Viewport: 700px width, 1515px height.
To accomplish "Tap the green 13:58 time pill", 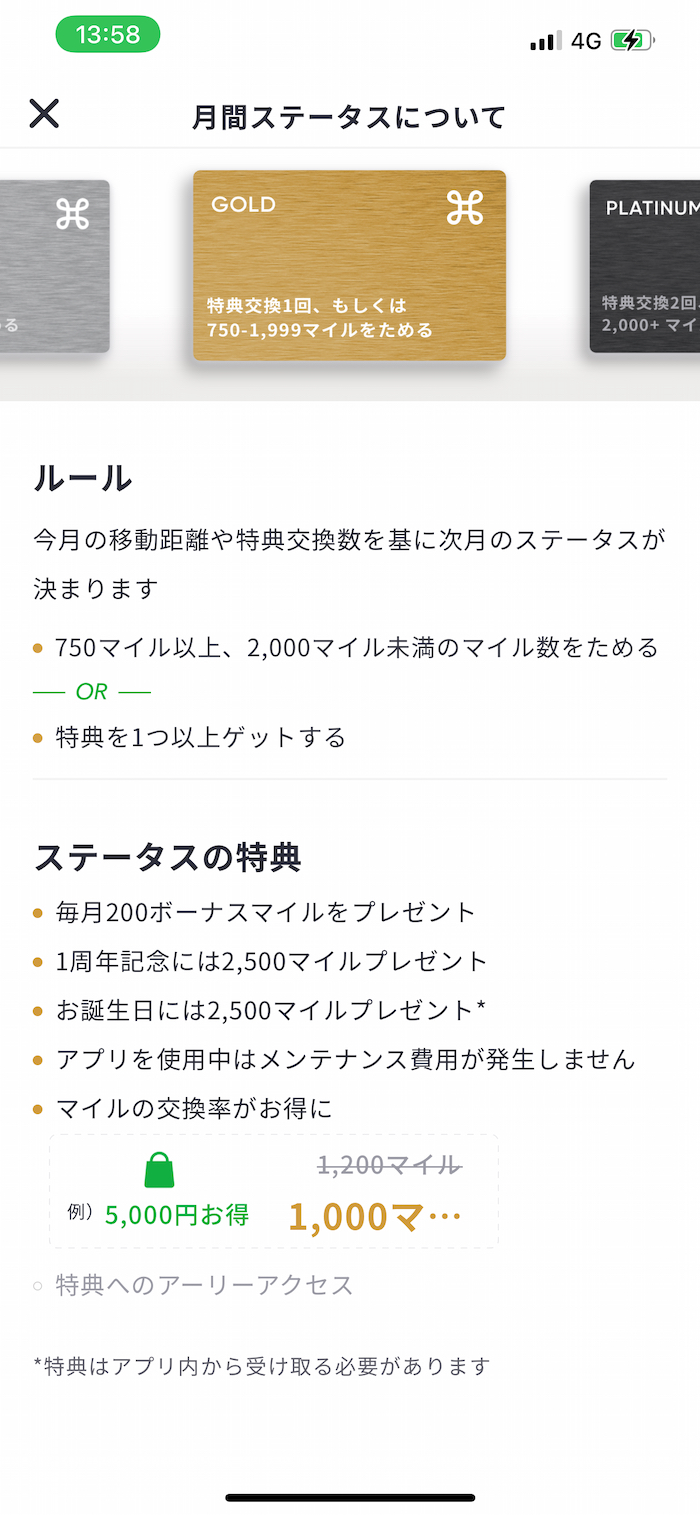I will (107, 34).
